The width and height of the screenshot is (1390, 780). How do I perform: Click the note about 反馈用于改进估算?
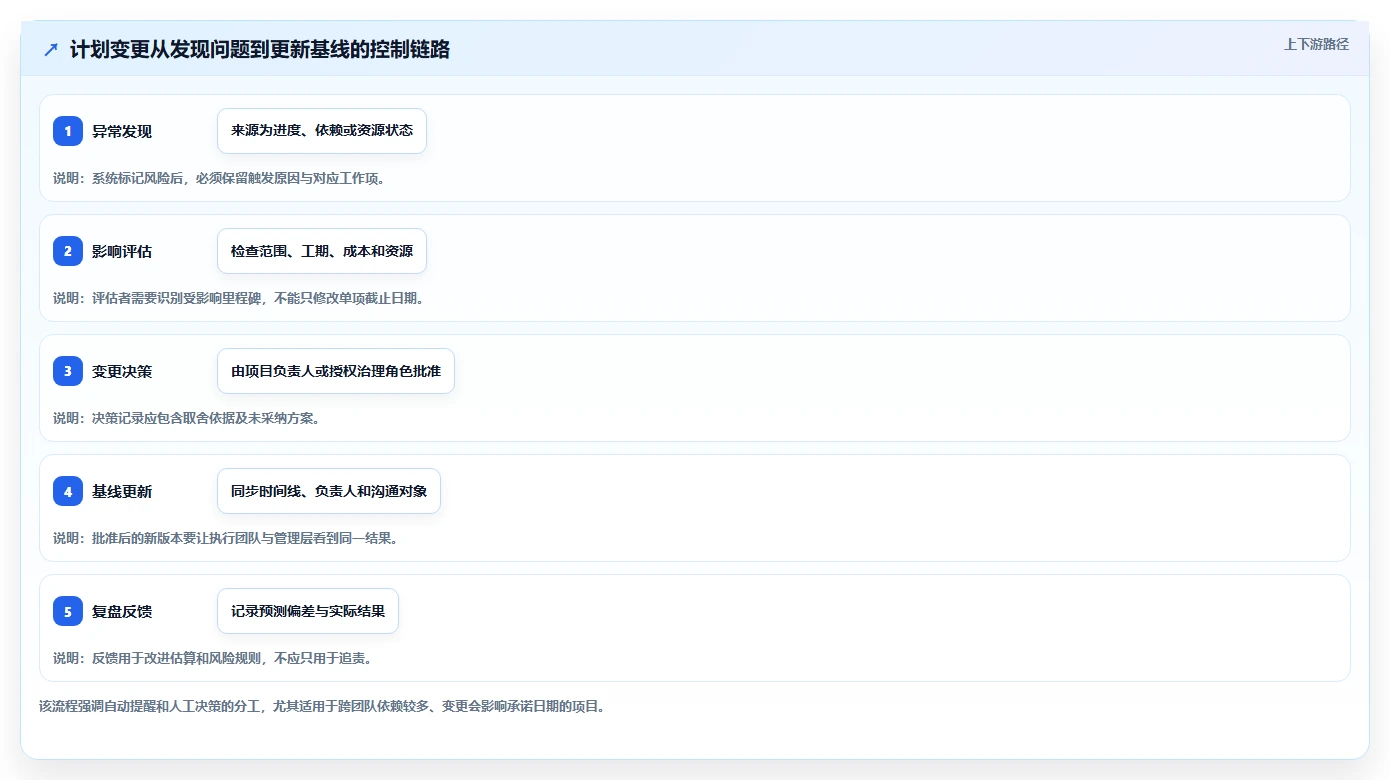coord(213,658)
